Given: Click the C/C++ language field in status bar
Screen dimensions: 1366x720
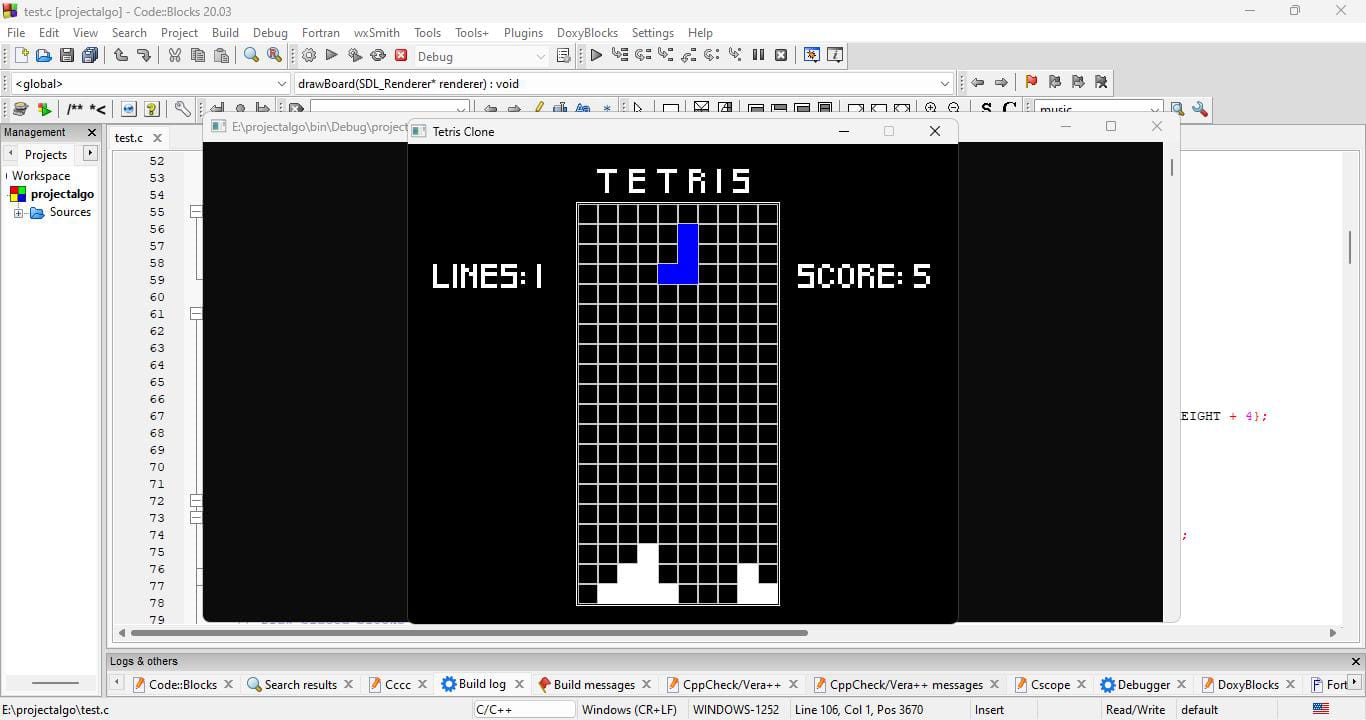Looking at the screenshot, I should pyautogui.click(x=523, y=710).
